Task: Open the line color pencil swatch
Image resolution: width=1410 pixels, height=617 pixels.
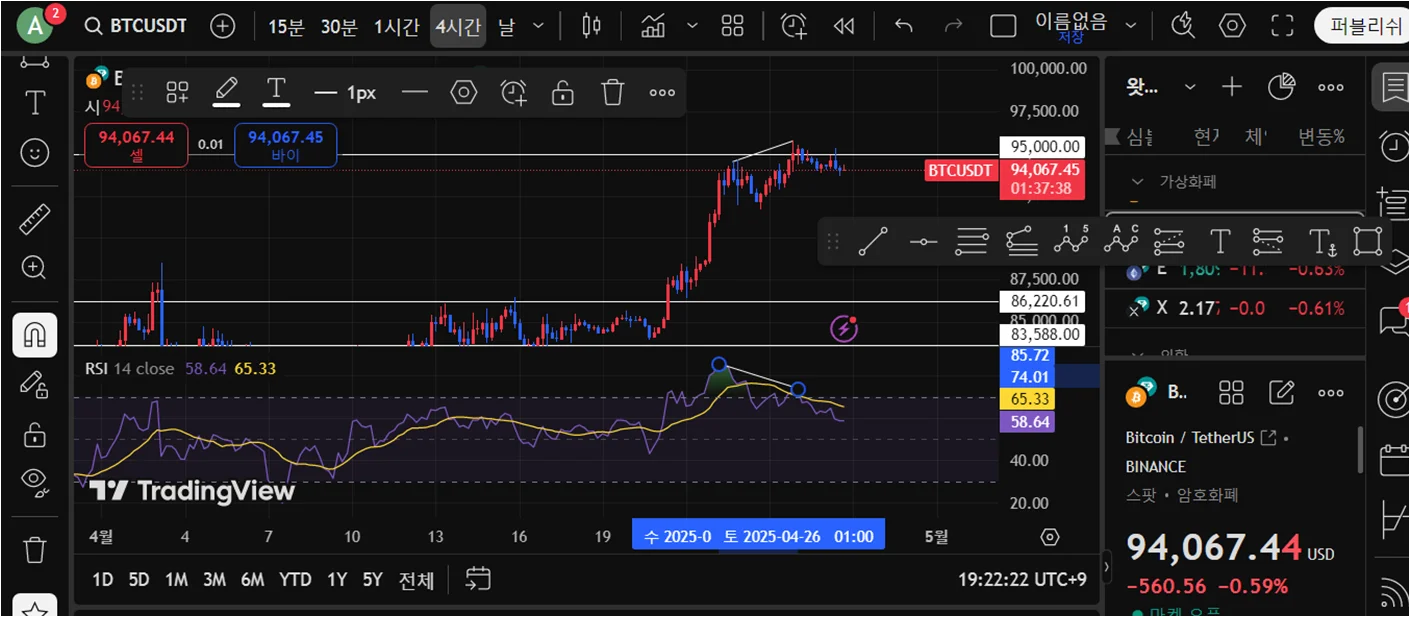Action: point(227,92)
